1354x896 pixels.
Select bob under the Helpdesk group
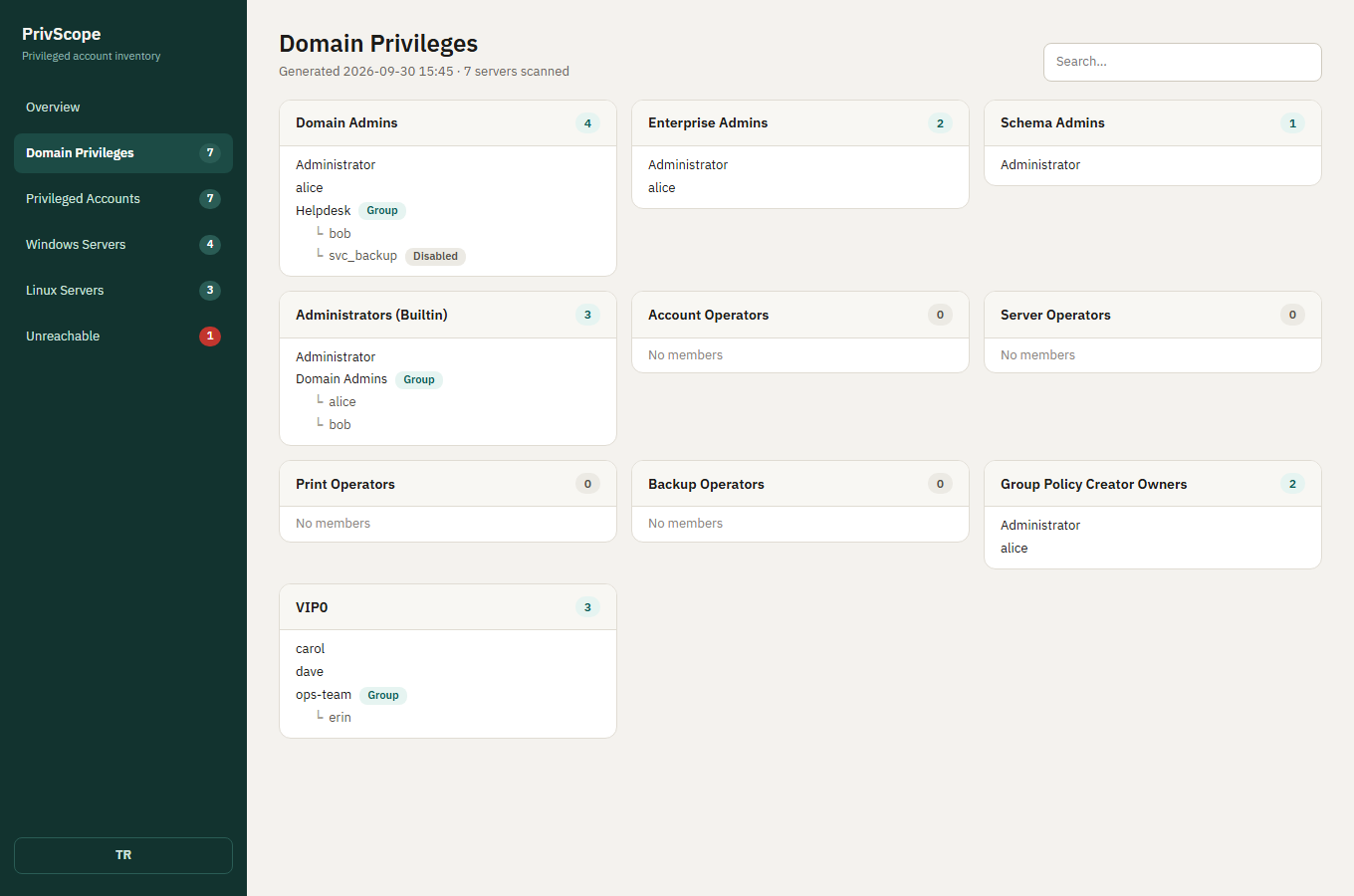(x=340, y=234)
